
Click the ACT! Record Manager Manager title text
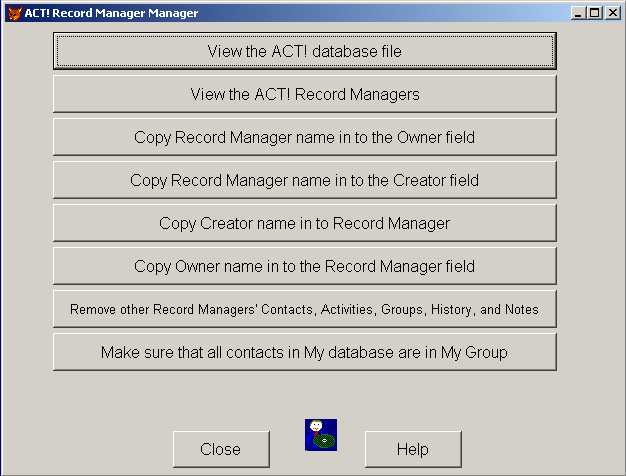tap(111, 13)
